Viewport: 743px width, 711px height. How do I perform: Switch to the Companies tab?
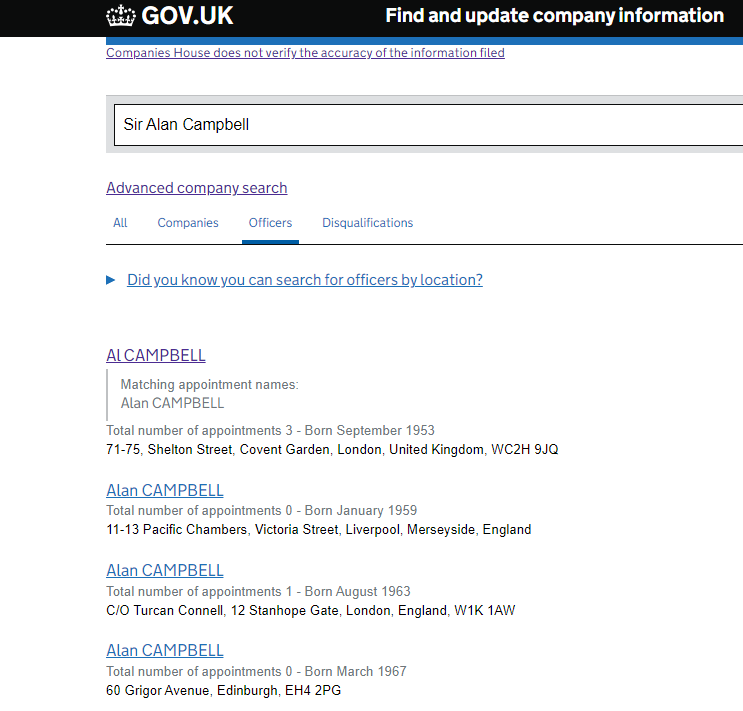(188, 223)
